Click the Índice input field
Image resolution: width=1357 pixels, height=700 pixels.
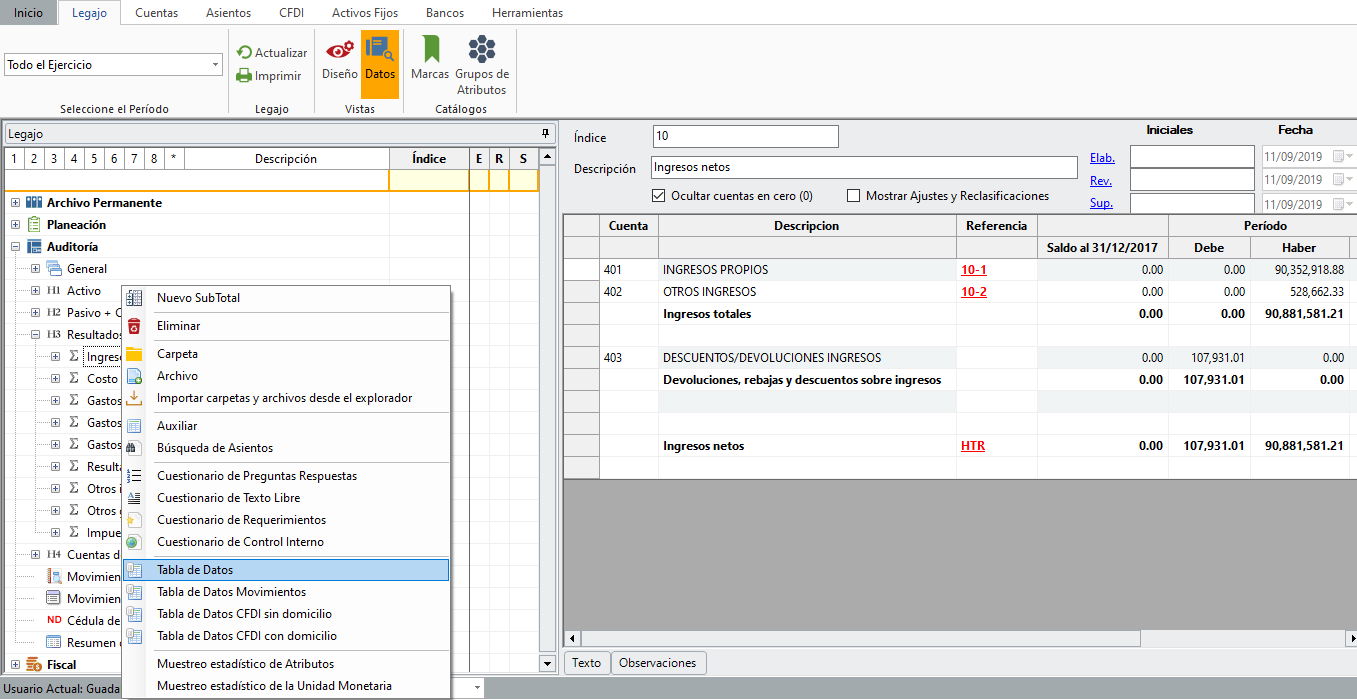745,137
